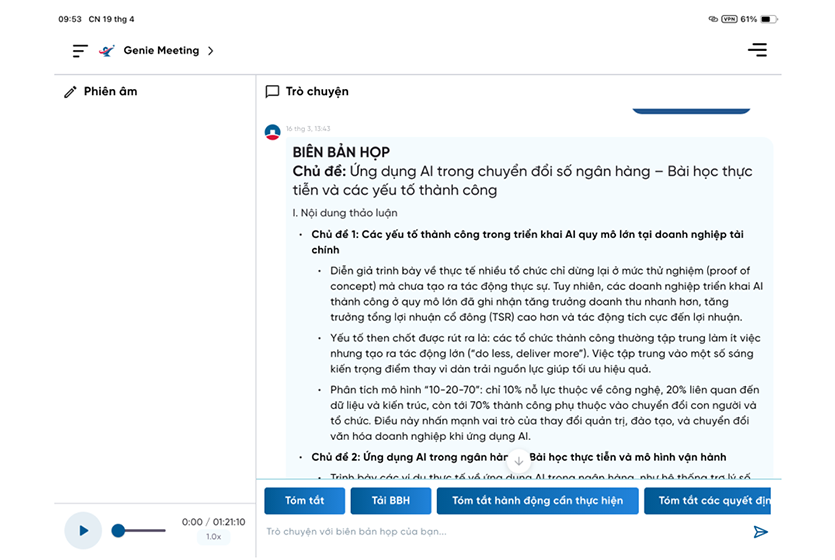Click the 09:53 clock in status bar

tap(70, 19)
